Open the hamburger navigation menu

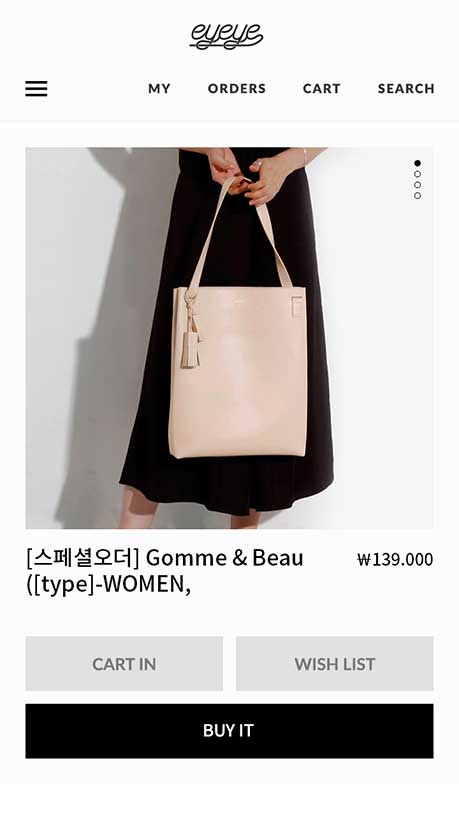click(36, 89)
